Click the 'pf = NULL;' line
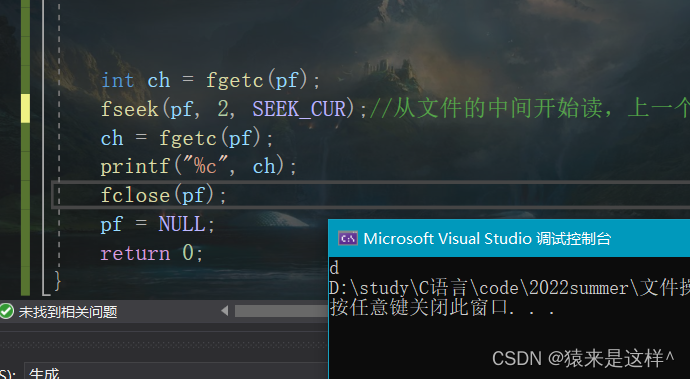Image resolution: width=690 pixels, height=379 pixels. click(158, 224)
